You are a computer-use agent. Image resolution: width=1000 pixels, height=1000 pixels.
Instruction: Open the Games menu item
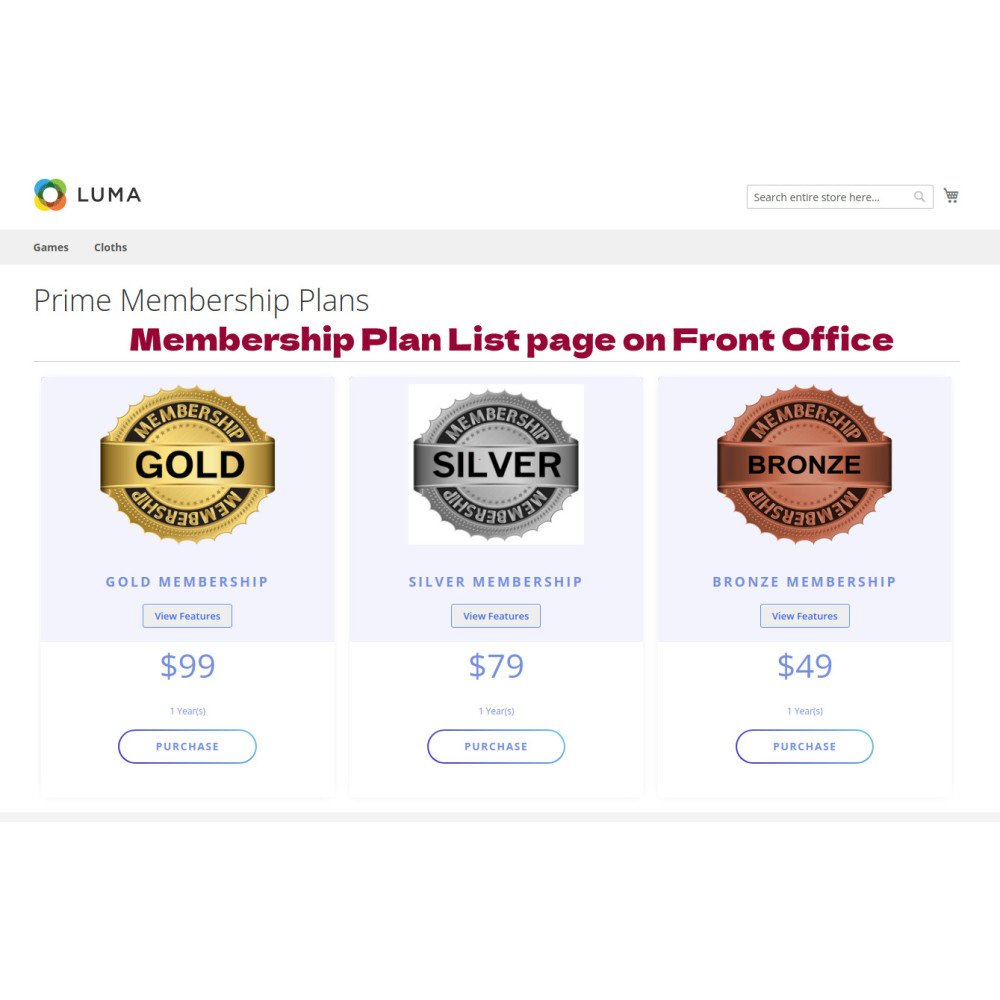pos(51,247)
